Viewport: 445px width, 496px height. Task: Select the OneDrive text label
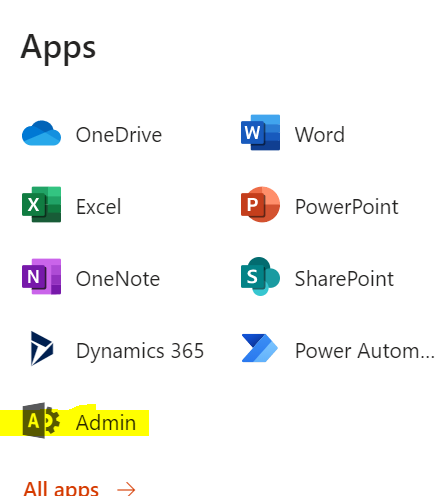119,135
